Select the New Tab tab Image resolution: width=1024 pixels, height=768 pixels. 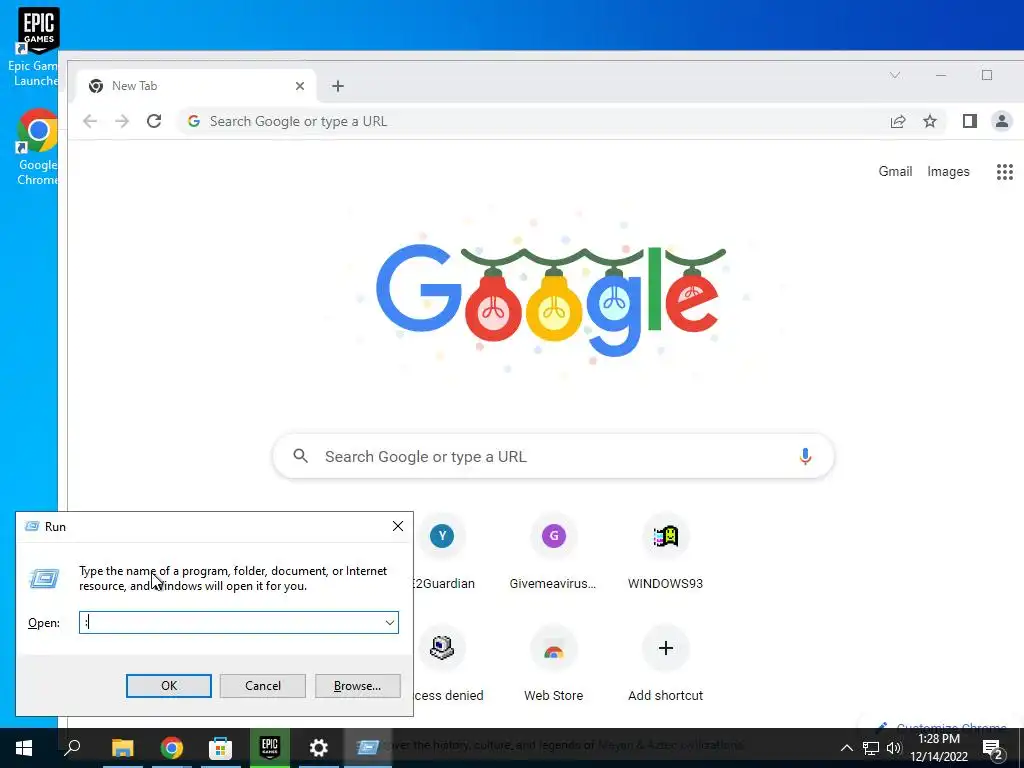[x=196, y=86]
